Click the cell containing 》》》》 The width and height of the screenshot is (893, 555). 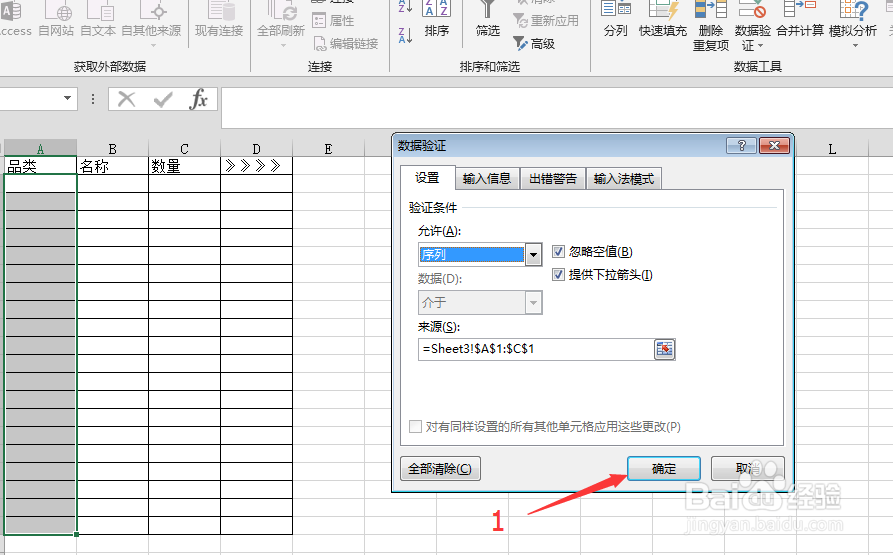coord(256,166)
